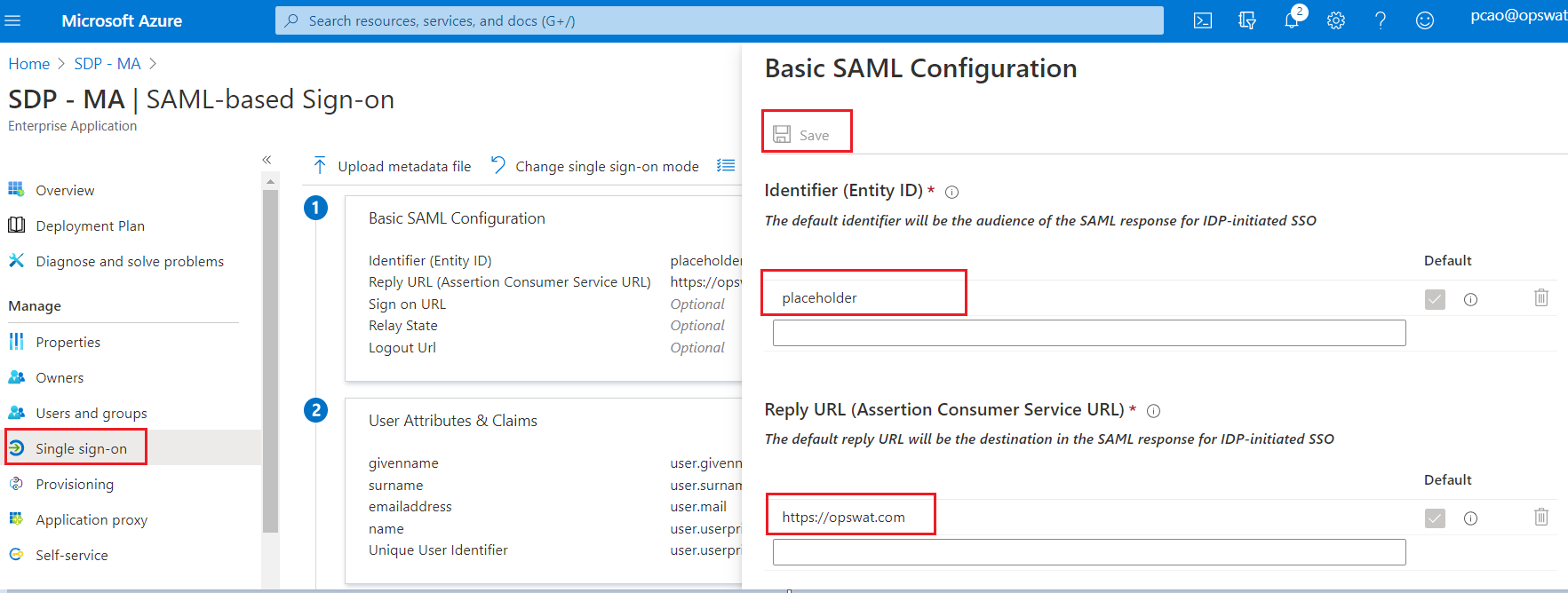Image resolution: width=1568 pixels, height=593 pixels.
Task: Click the feedback smiley icon
Action: (x=1425, y=20)
